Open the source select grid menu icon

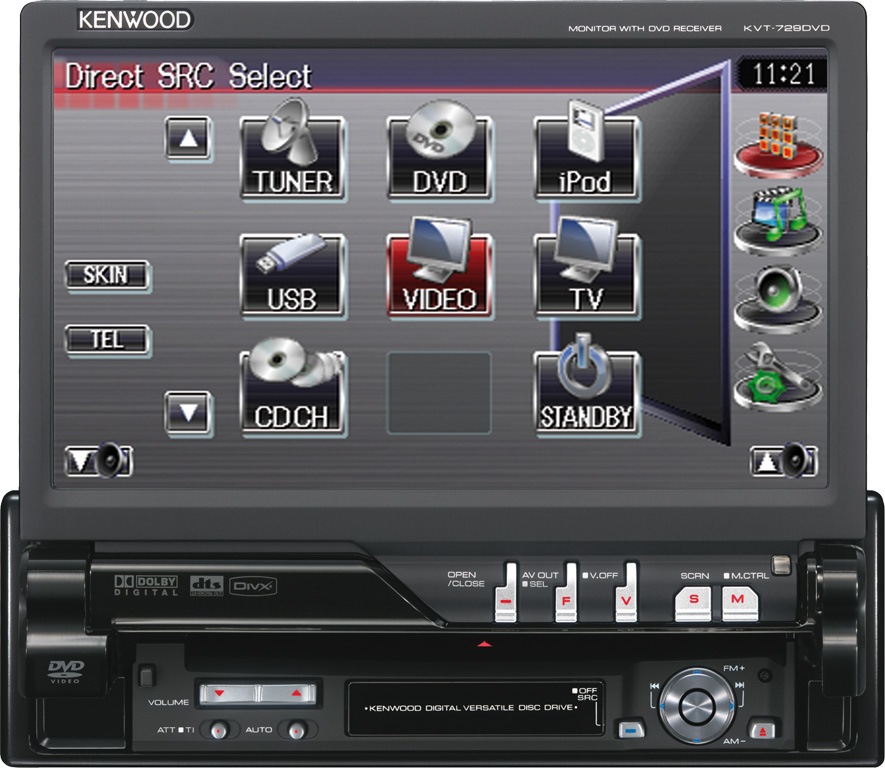click(x=778, y=144)
